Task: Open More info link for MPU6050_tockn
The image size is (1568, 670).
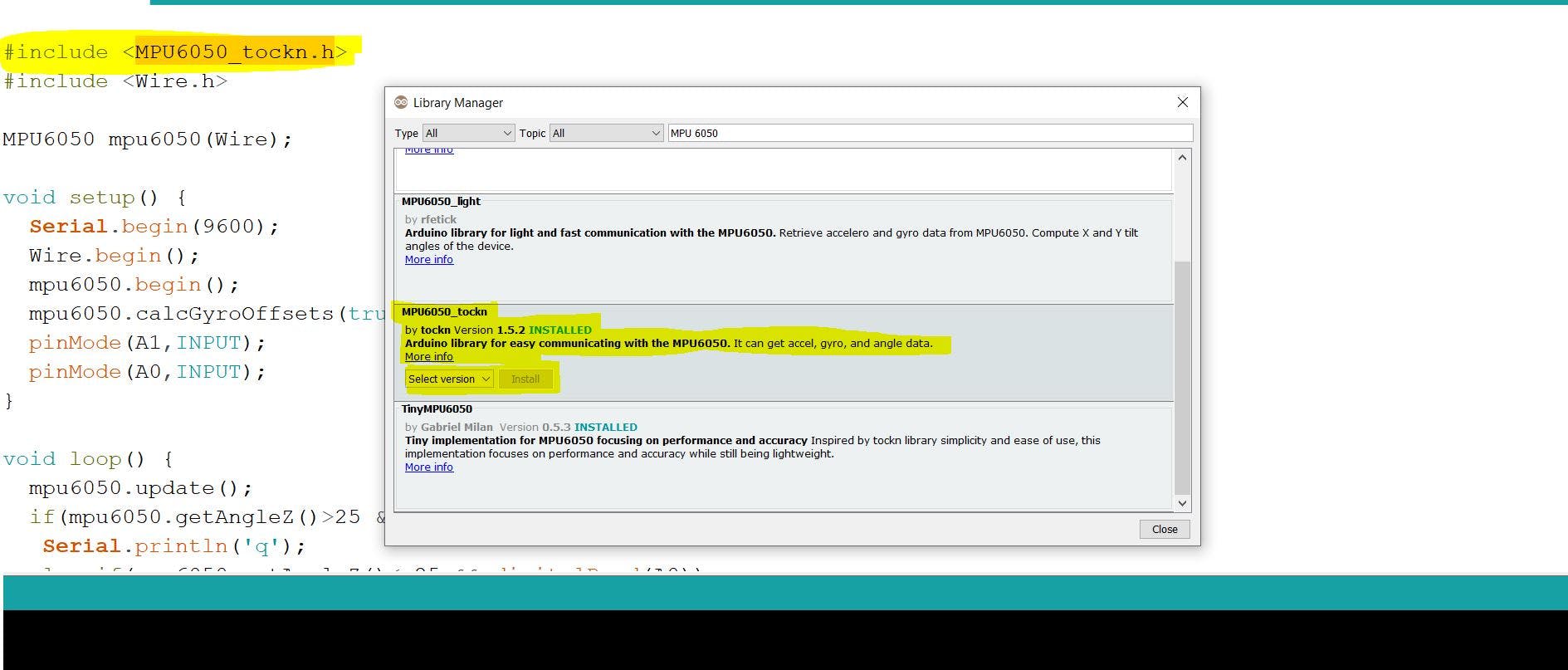Action: (429, 357)
